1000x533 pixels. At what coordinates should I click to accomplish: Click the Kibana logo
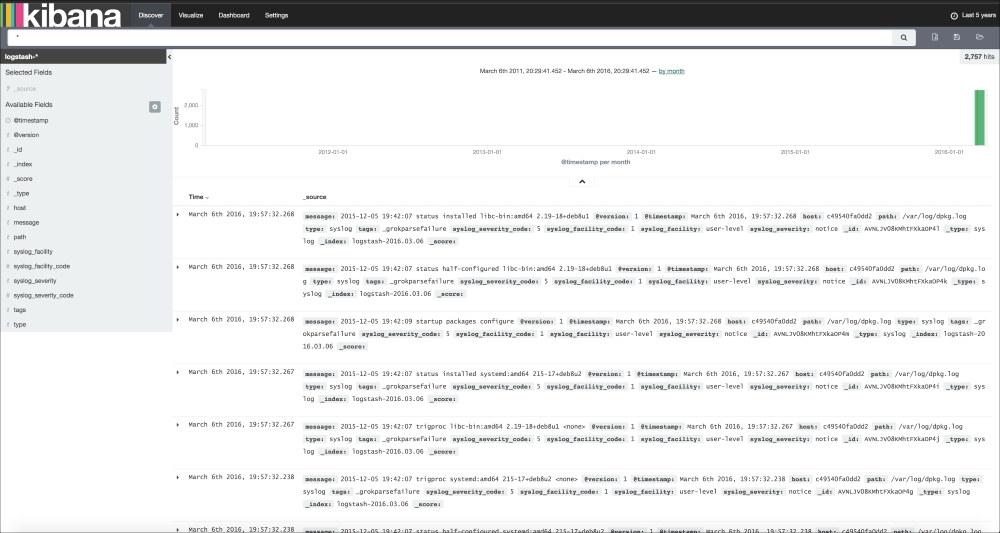61,15
